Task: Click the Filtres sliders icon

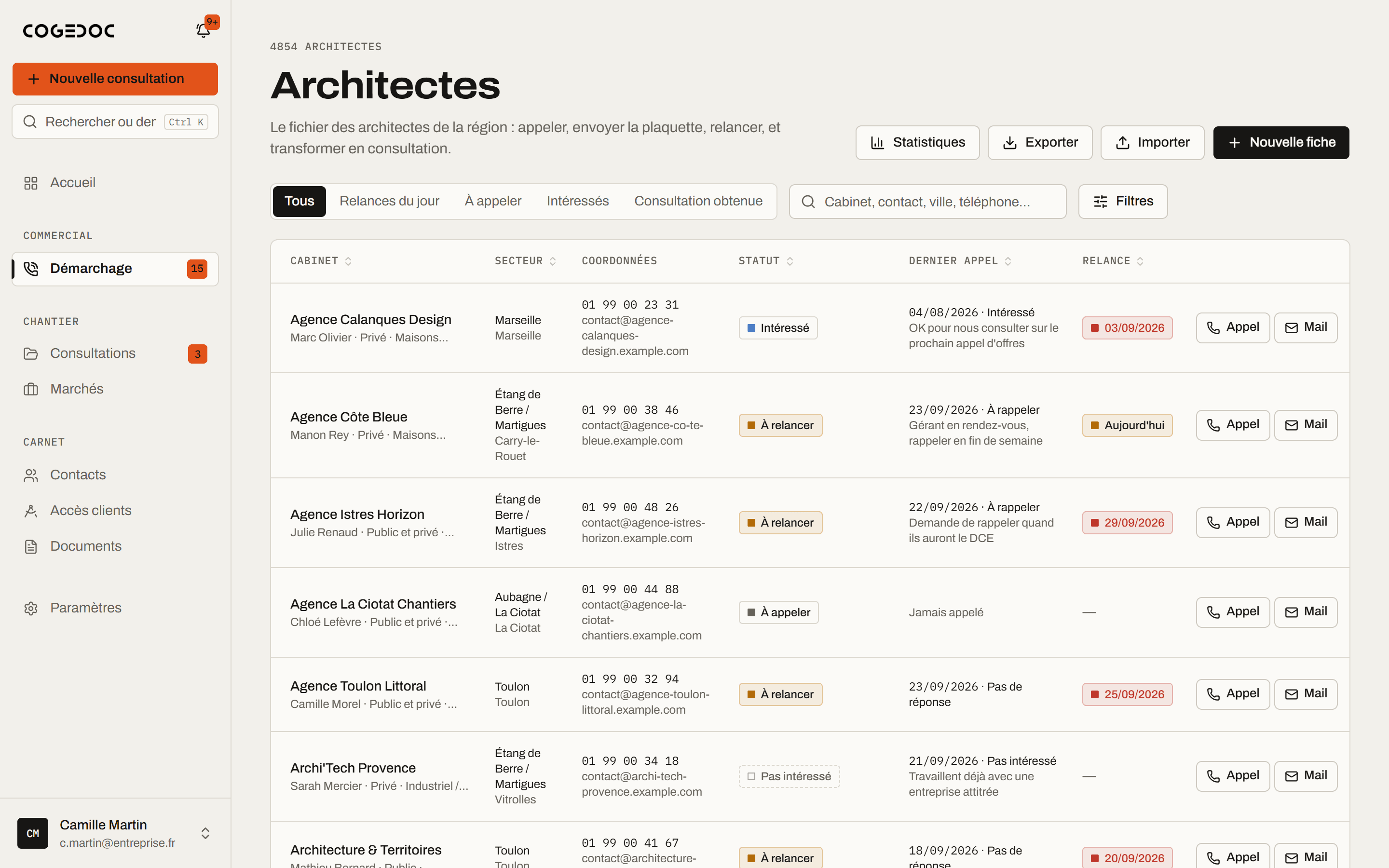Action: pyautogui.click(x=1100, y=202)
